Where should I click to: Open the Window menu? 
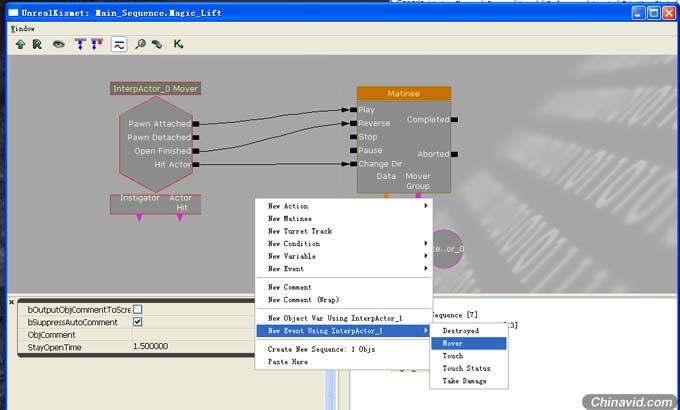(x=23, y=29)
